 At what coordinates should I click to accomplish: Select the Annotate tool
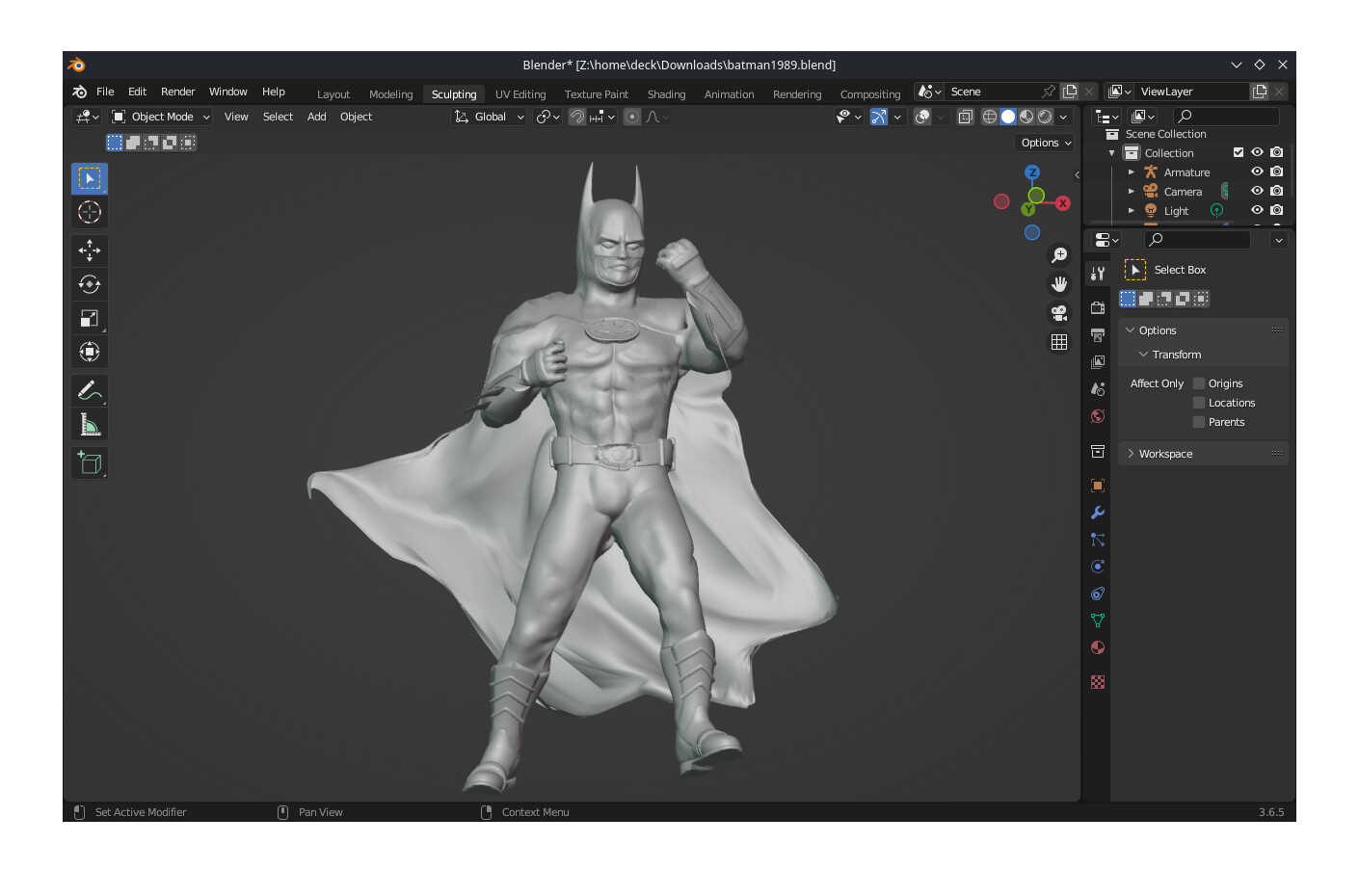coord(90,390)
